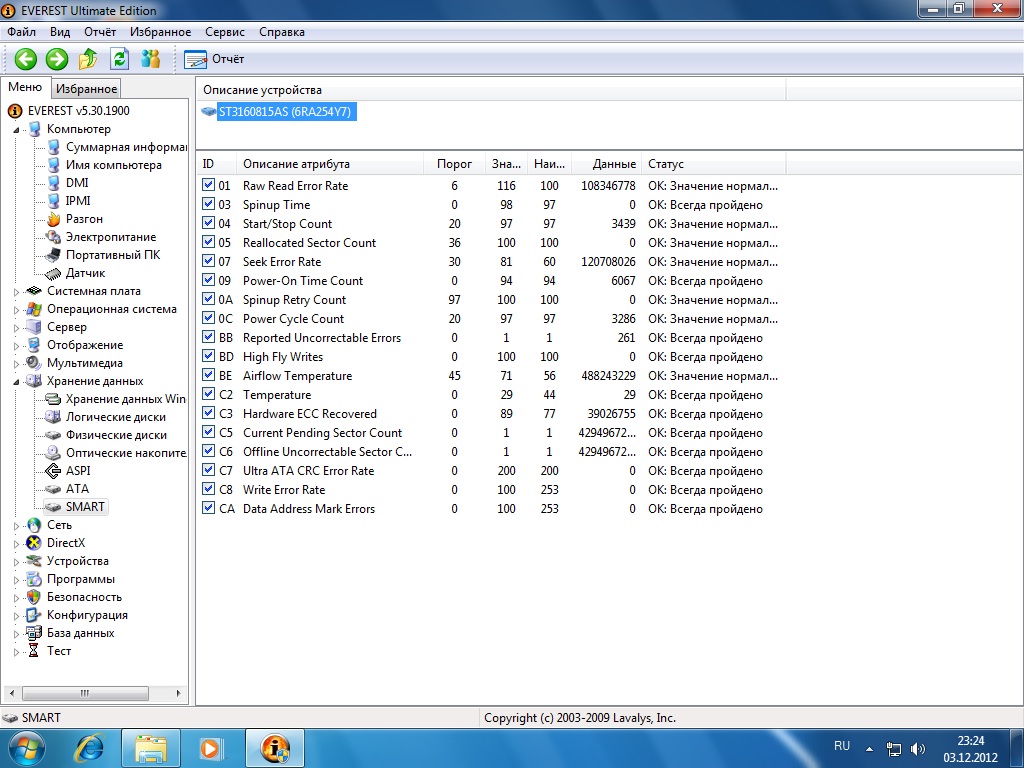1024x768 pixels.
Task: Select the ST3160815AS drive device entry
Action: click(x=285, y=112)
